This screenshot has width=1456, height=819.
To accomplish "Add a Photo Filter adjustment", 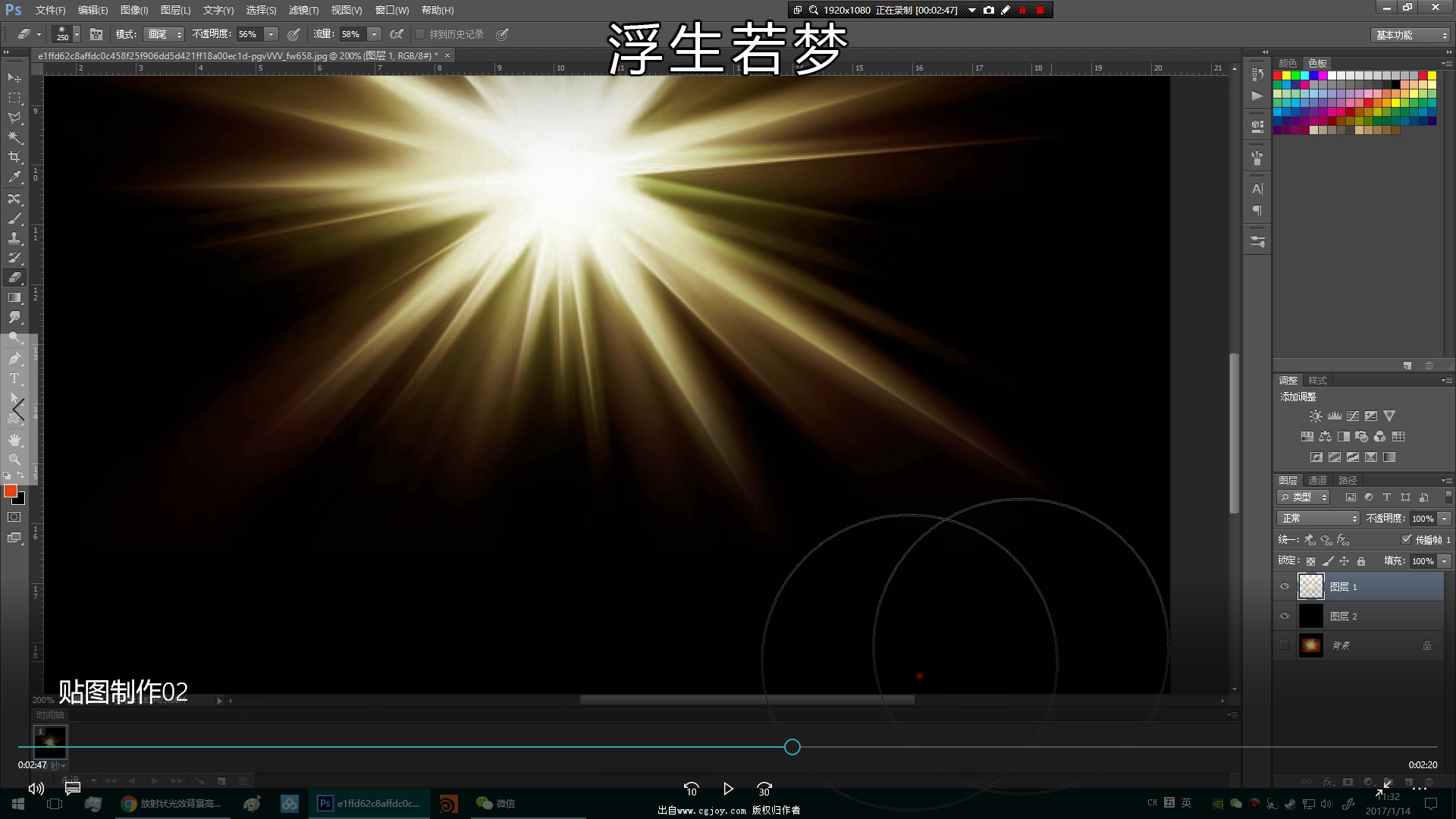I will click(1362, 437).
